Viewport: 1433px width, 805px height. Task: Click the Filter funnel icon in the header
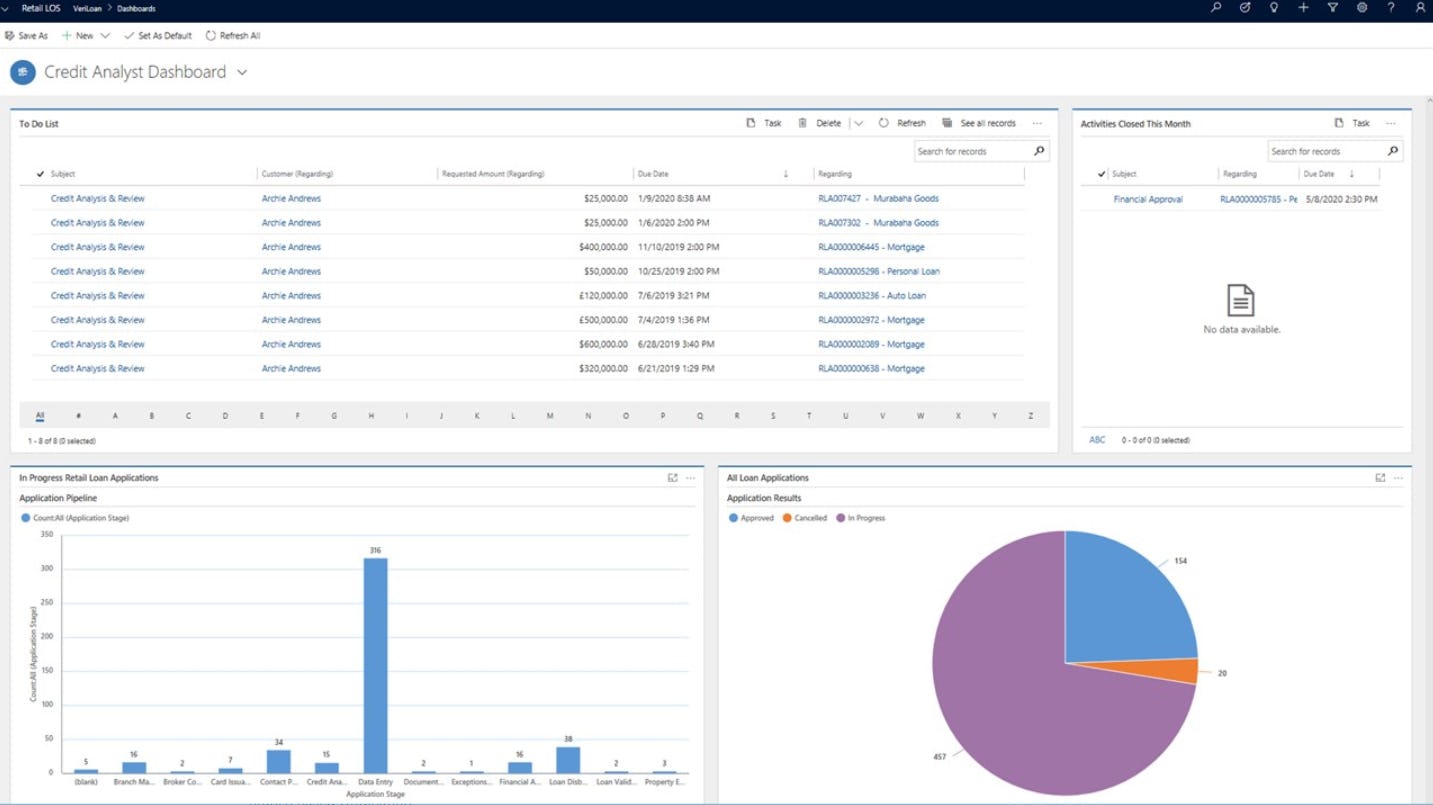(1332, 8)
